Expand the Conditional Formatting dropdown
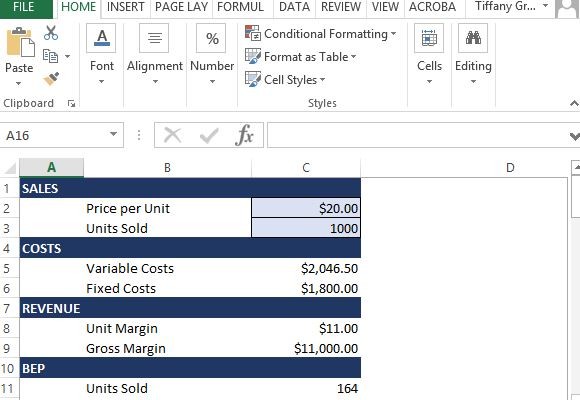The width and height of the screenshot is (580, 400). [x=394, y=34]
